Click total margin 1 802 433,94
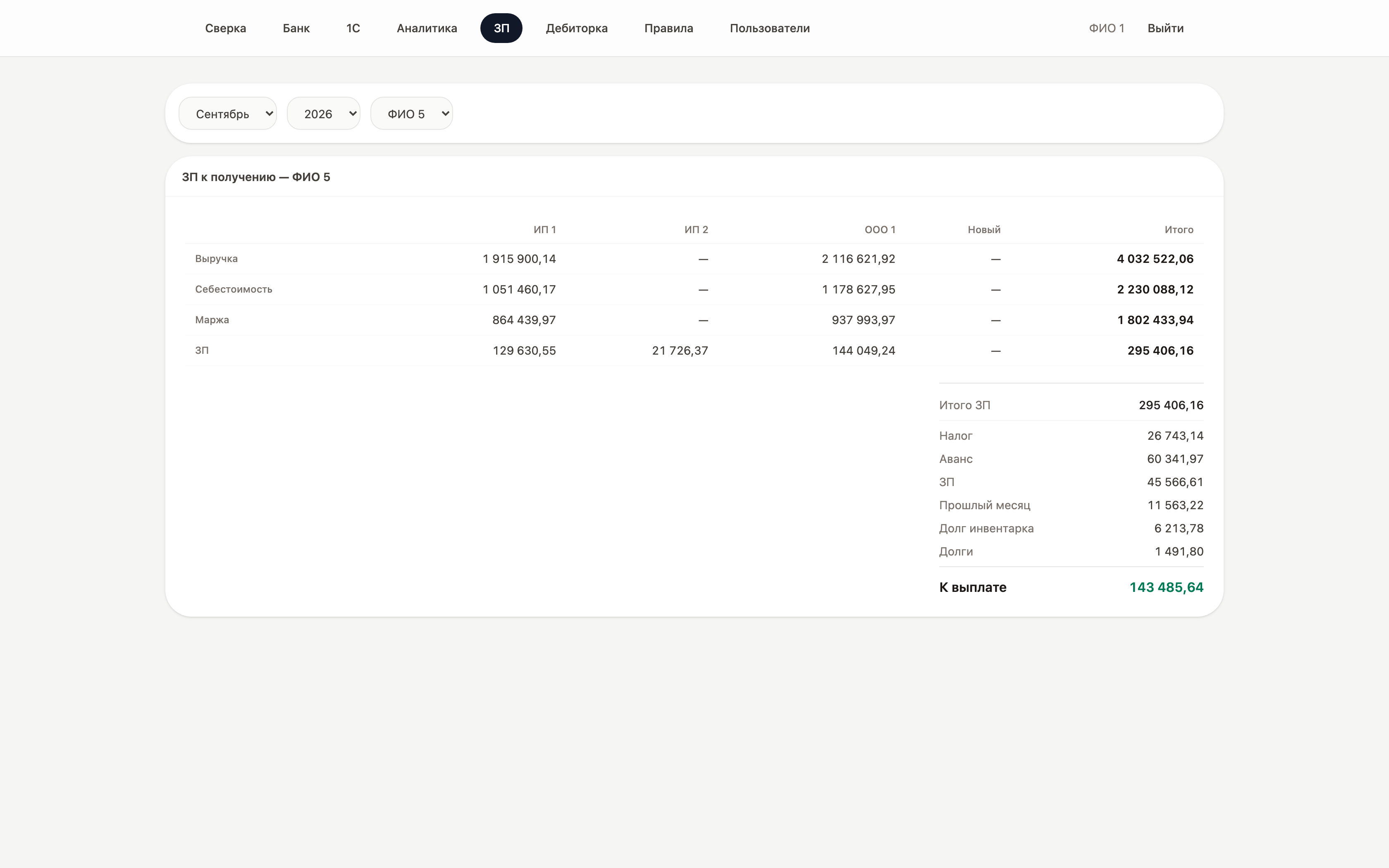 click(1155, 320)
